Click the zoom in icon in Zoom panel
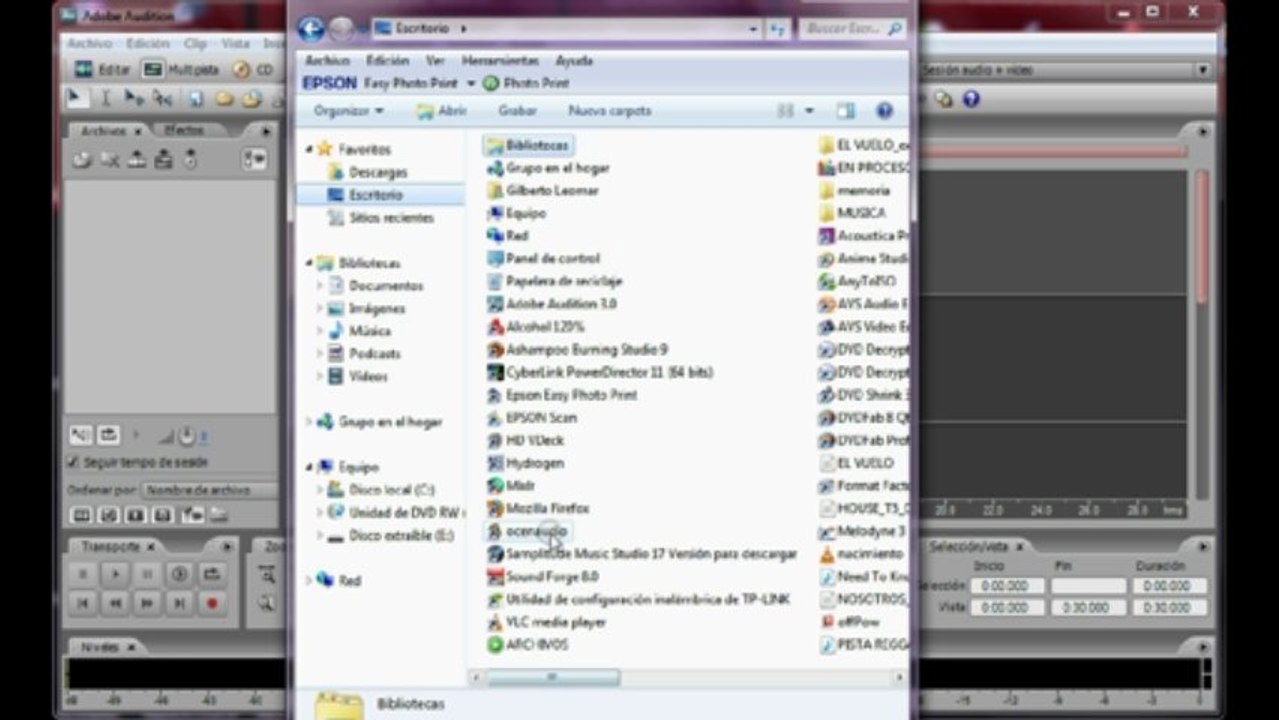The image size is (1279, 720). (x=266, y=574)
